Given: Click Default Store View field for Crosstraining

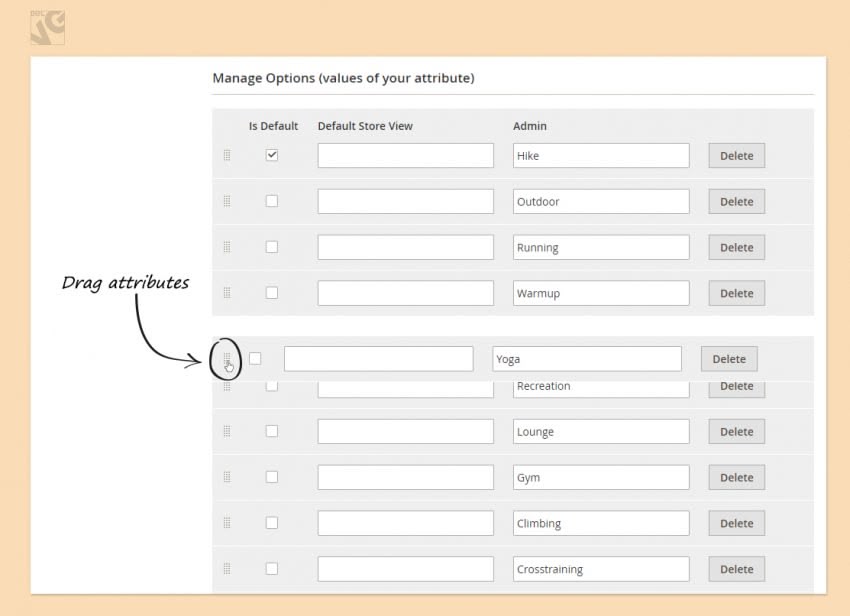Looking at the screenshot, I should click(x=405, y=569).
